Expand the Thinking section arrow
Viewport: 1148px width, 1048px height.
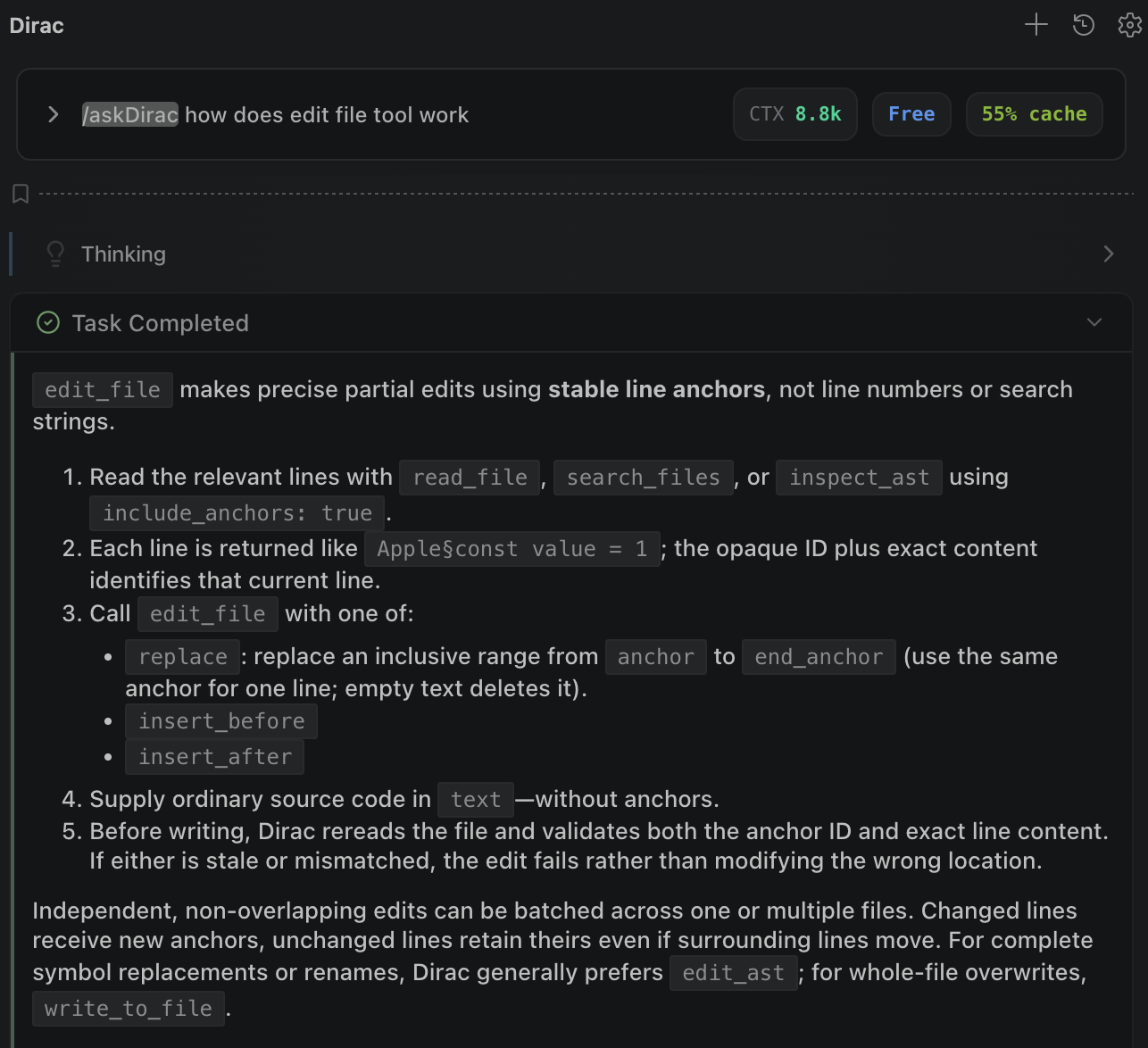pos(1109,254)
